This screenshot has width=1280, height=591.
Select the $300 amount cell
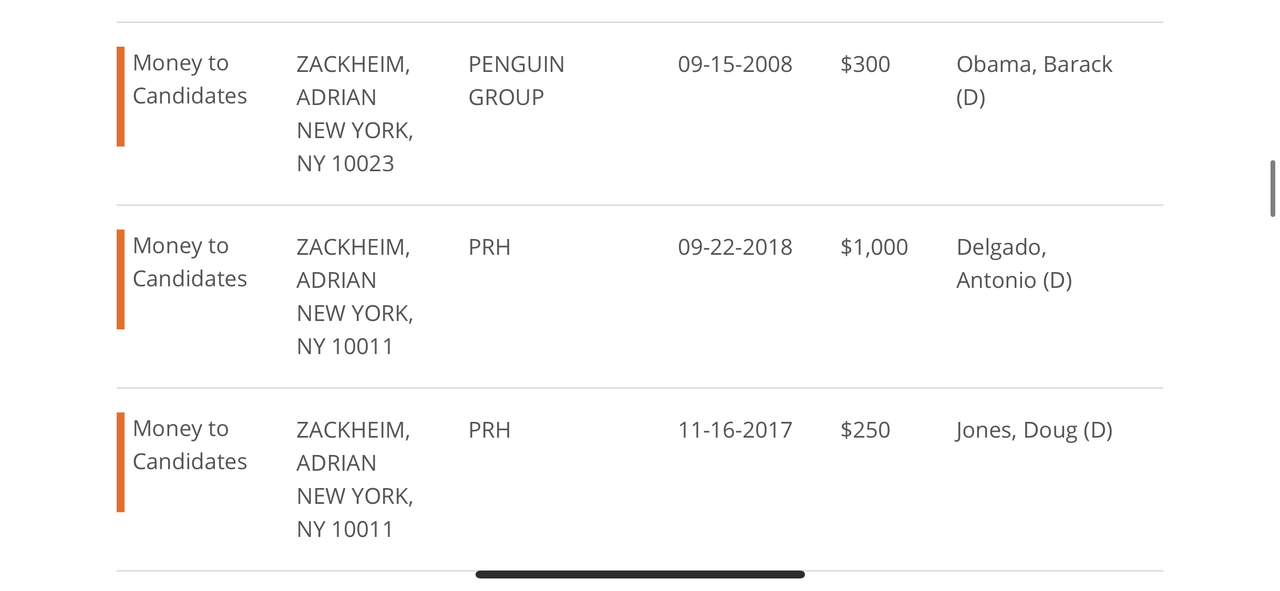[x=865, y=64]
